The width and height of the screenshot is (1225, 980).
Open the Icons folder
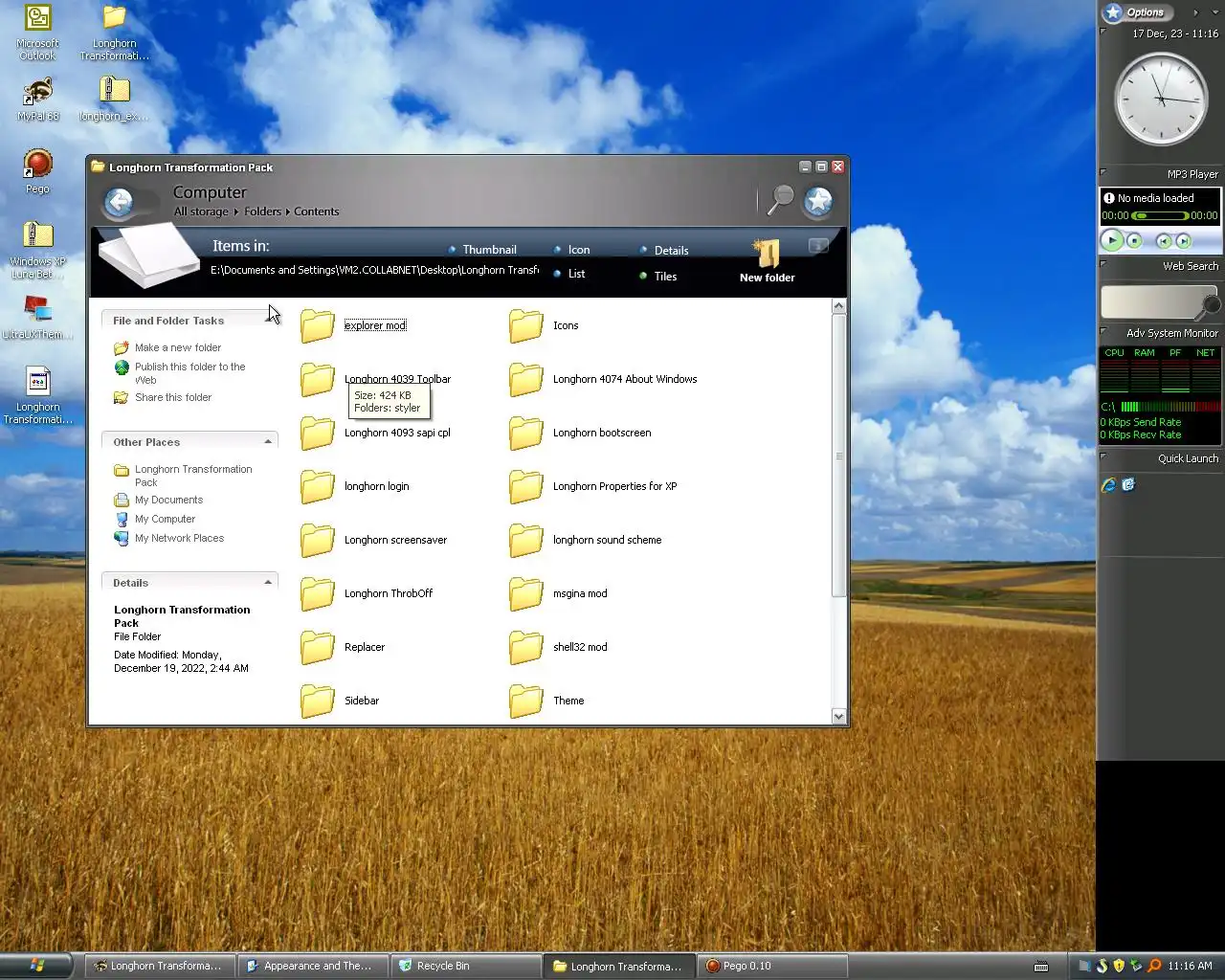coord(544,325)
